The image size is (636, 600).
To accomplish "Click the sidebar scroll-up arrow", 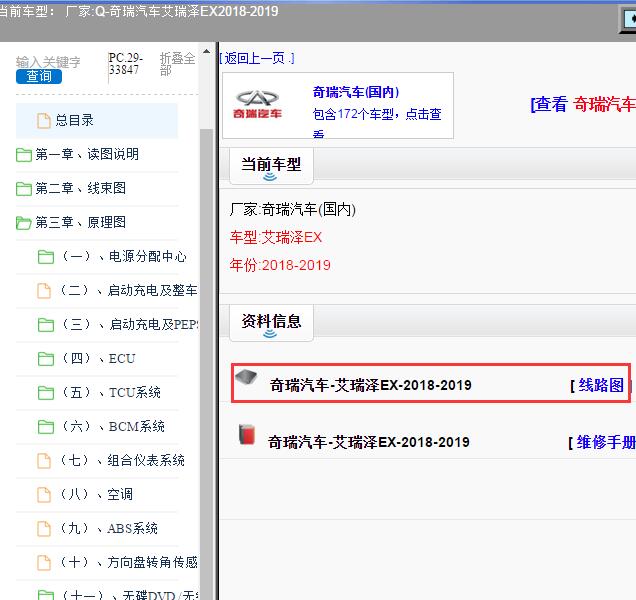I will tap(206, 52).
